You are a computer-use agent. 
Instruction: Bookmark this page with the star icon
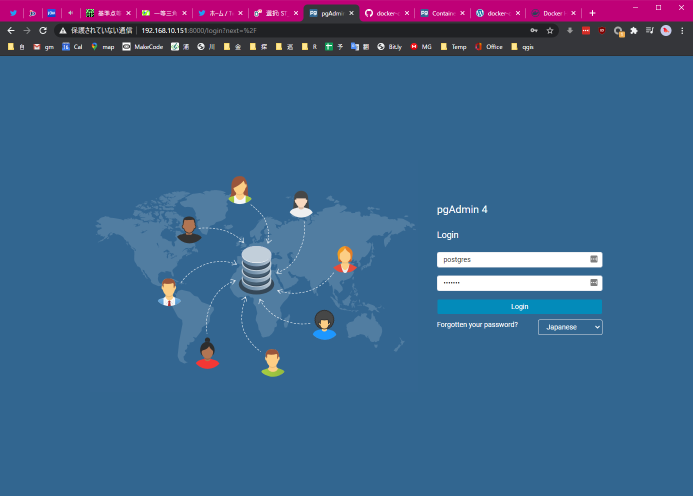(549, 30)
